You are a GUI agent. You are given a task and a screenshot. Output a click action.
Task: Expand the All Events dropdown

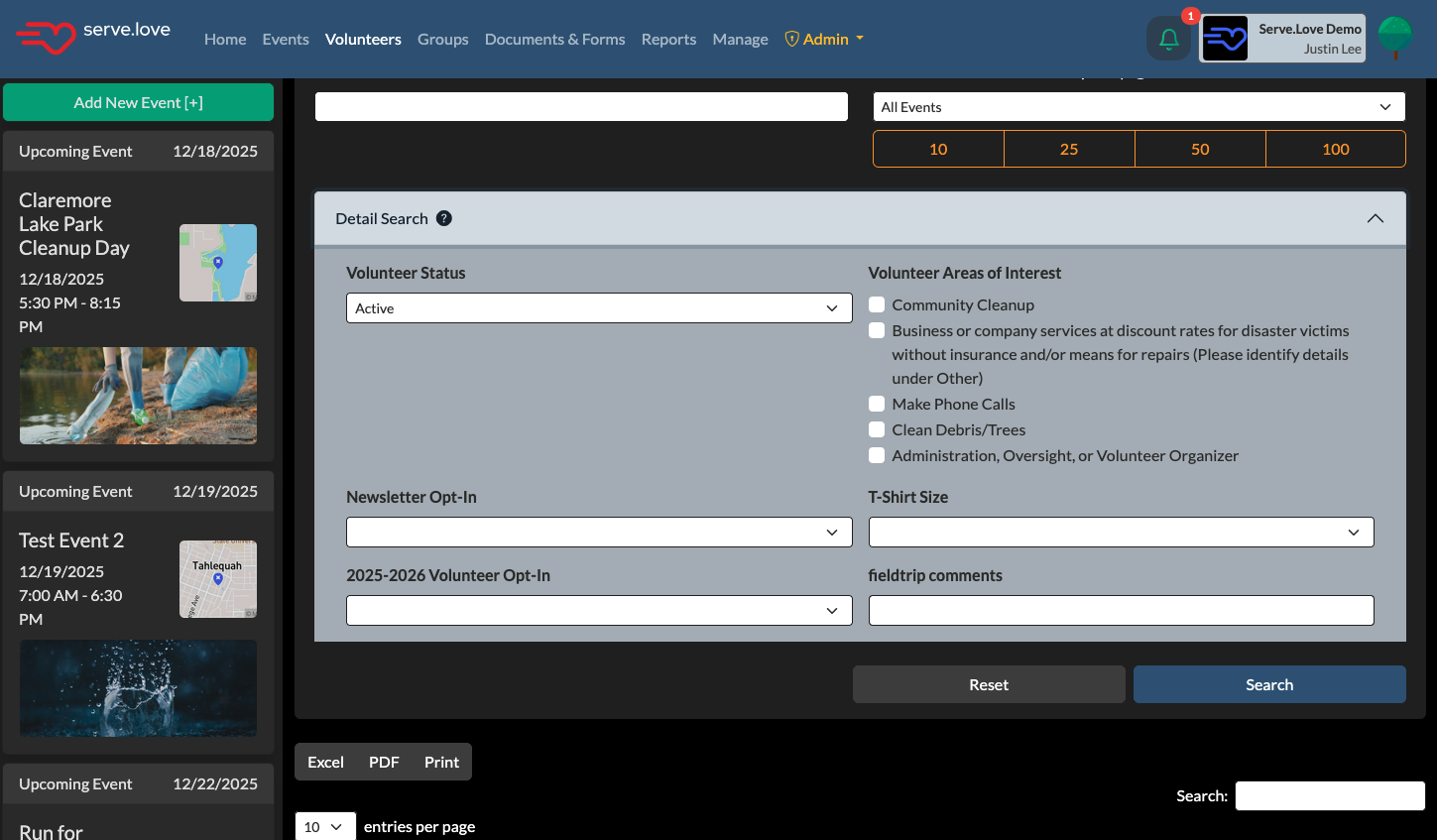(1138, 107)
